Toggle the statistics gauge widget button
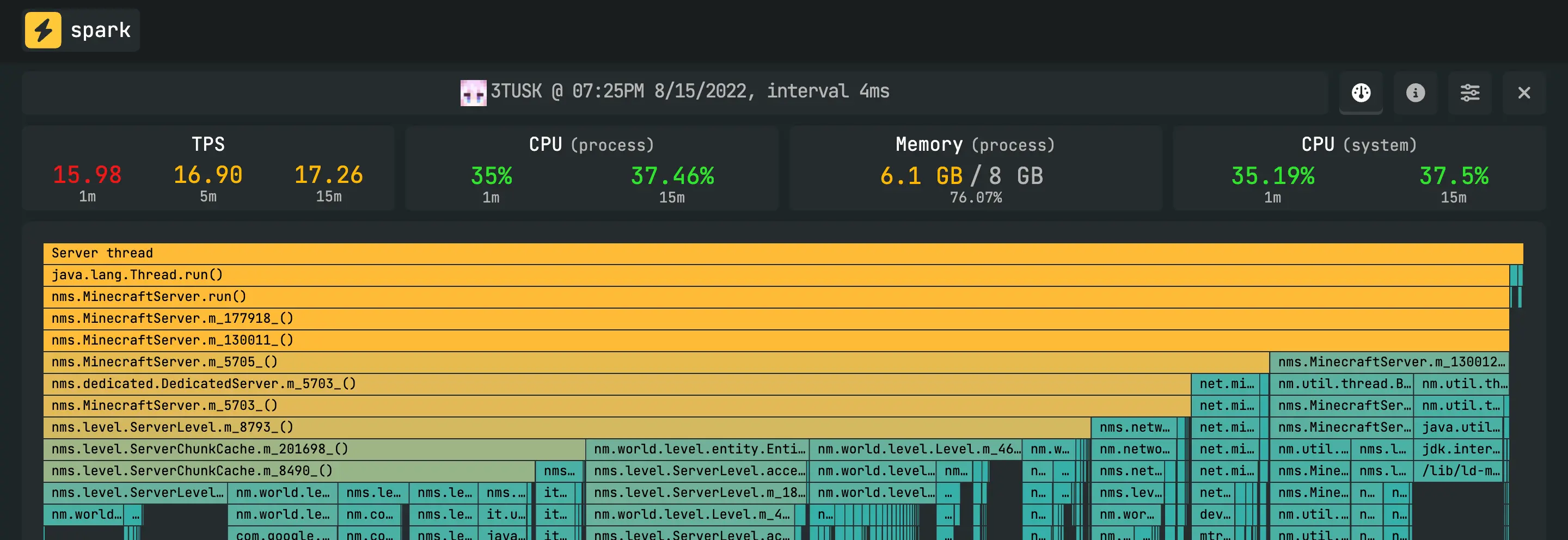This screenshot has height=540, width=1568. [x=1361, y=93]
